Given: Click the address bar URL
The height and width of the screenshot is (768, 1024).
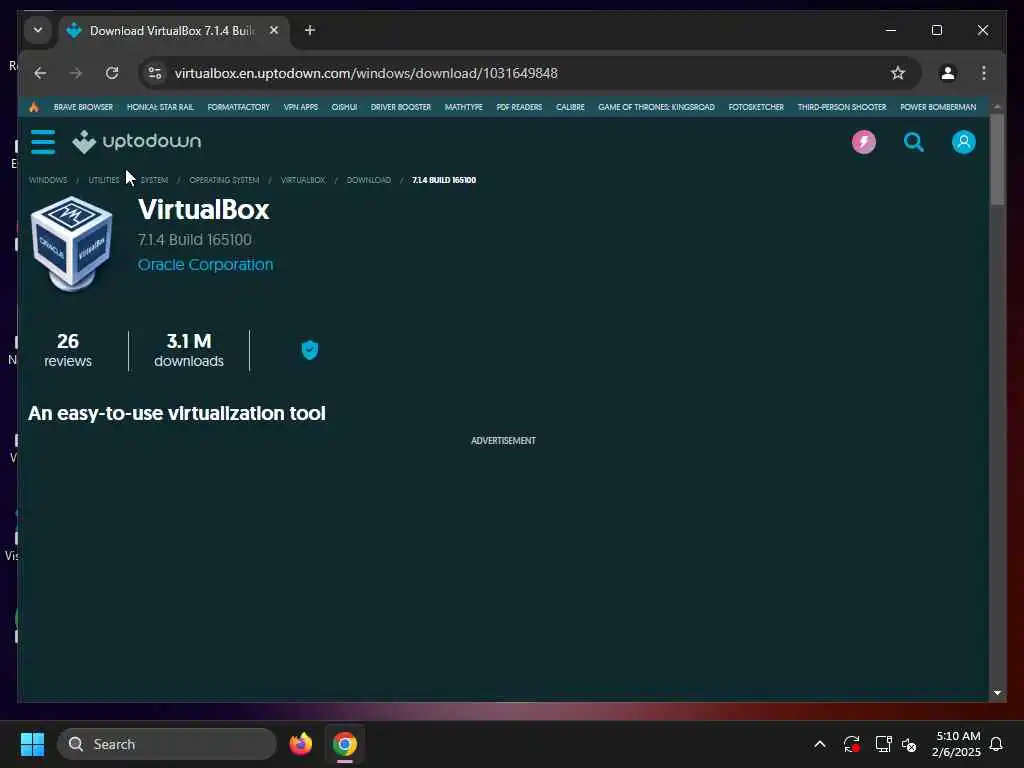Looking at the screenshot, I should [366, 73].
